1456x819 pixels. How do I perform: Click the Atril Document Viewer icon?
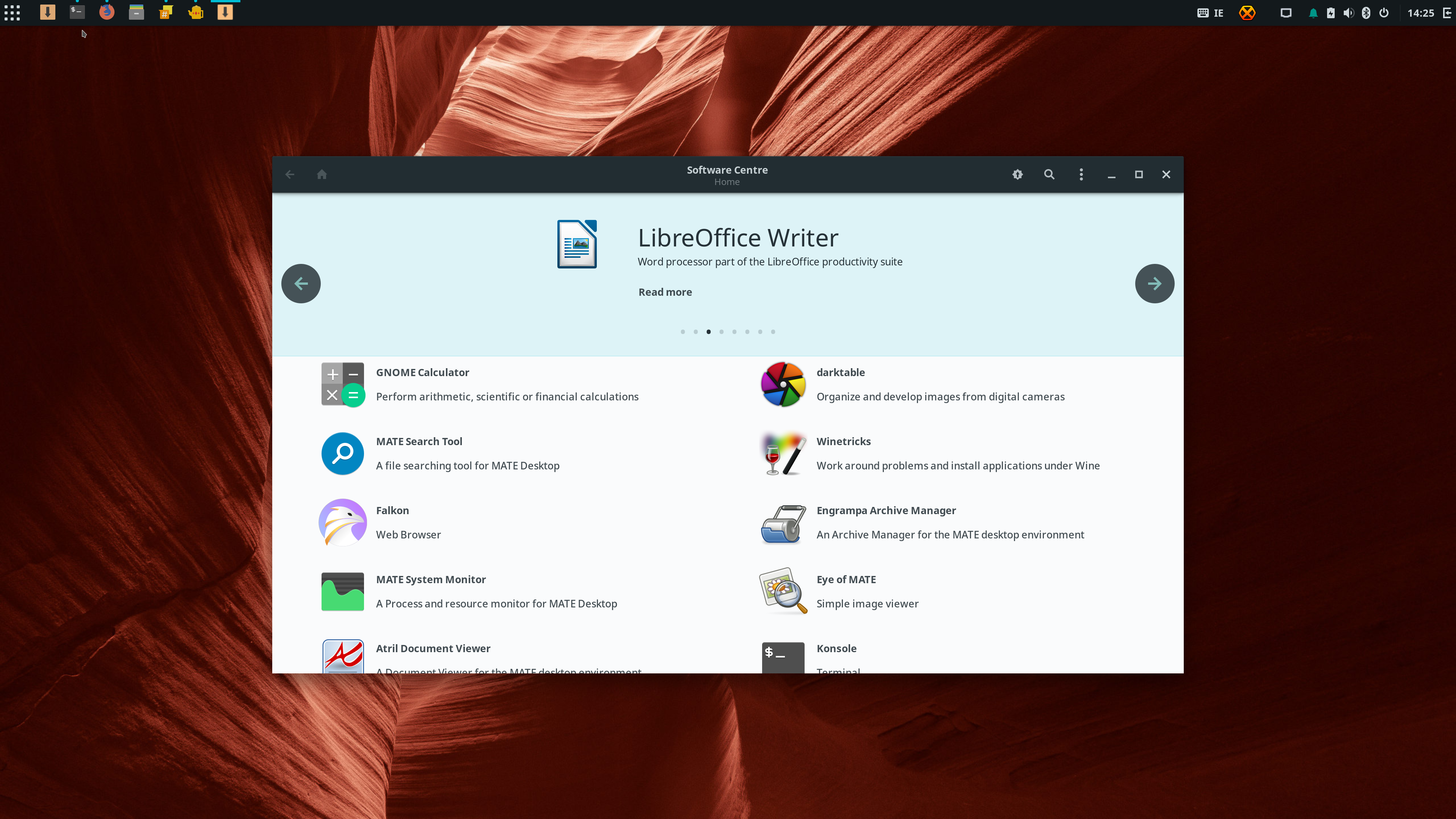(x=342, y=656)
